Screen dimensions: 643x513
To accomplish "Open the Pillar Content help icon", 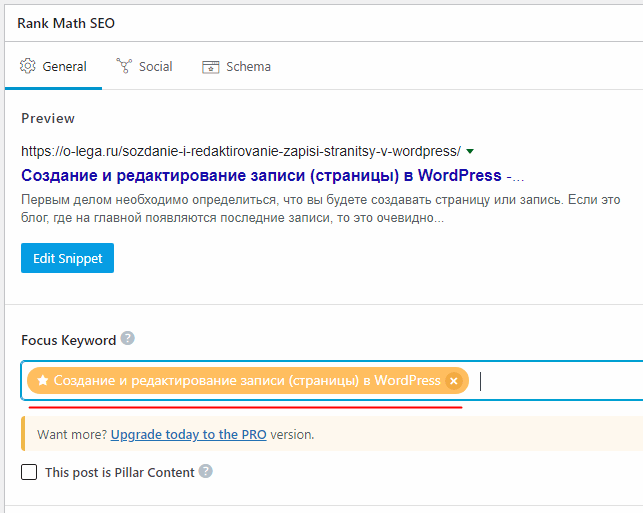I will pyautogui.click(x=206, y=471).
